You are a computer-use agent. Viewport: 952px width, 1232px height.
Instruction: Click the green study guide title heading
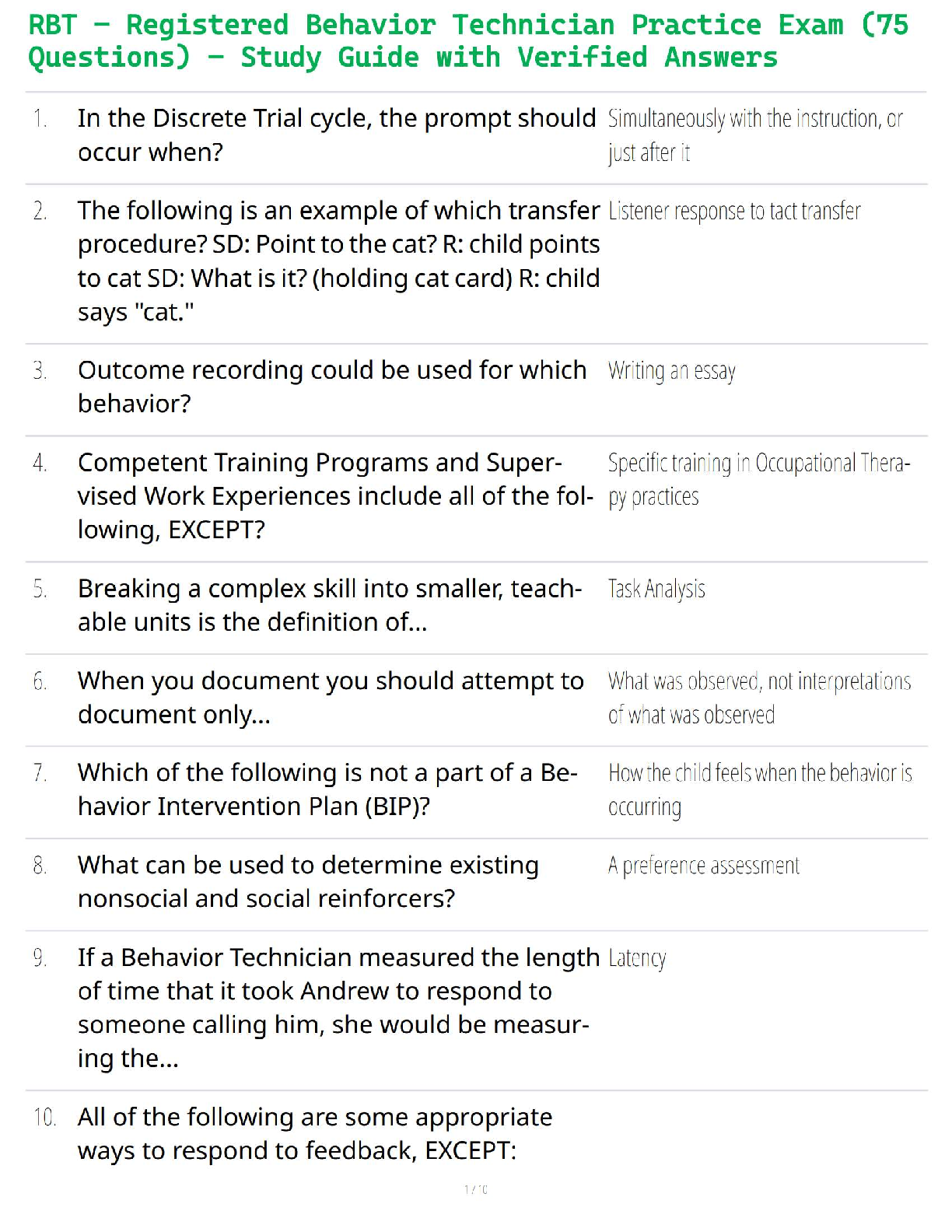pos(467,41)
